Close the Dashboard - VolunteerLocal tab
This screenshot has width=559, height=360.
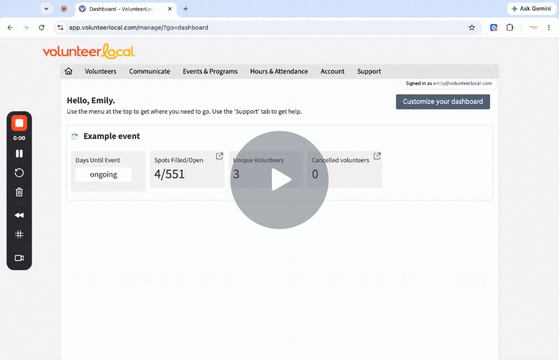click(170, 9)
